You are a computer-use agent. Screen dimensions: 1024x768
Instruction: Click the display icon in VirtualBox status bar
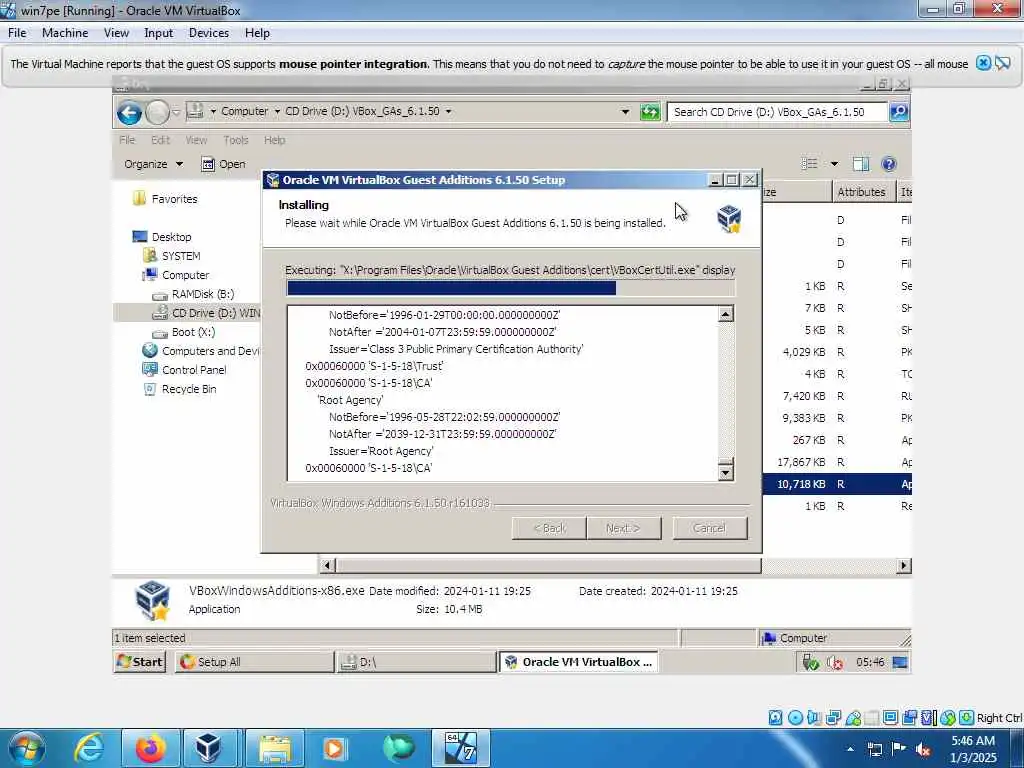890,718
